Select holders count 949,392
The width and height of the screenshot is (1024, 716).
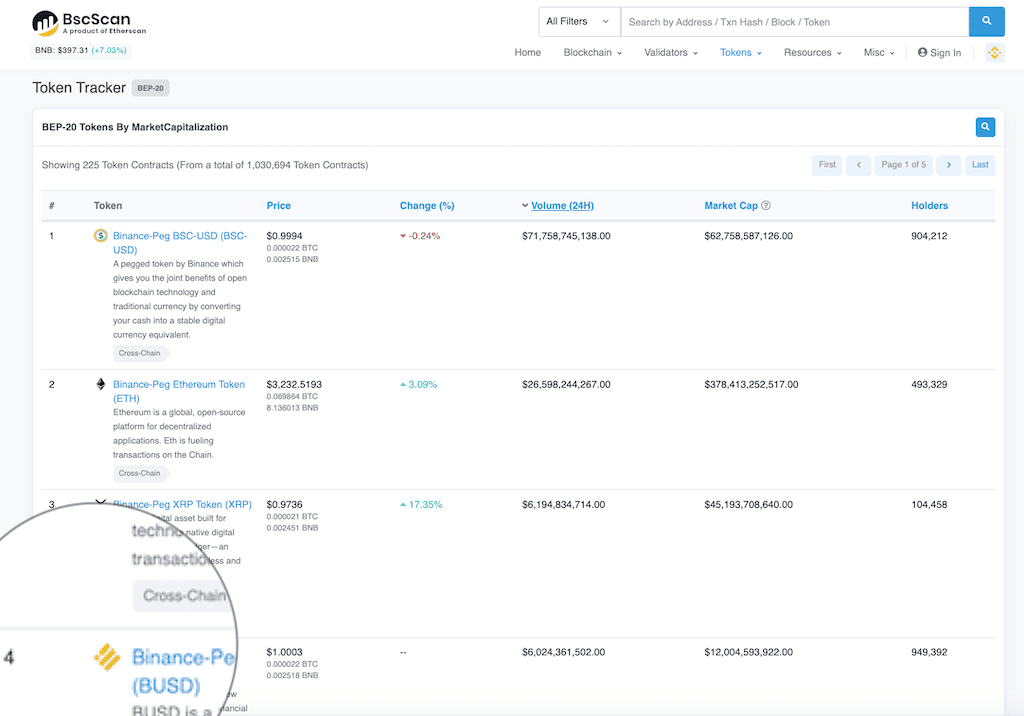pos(929,652)
